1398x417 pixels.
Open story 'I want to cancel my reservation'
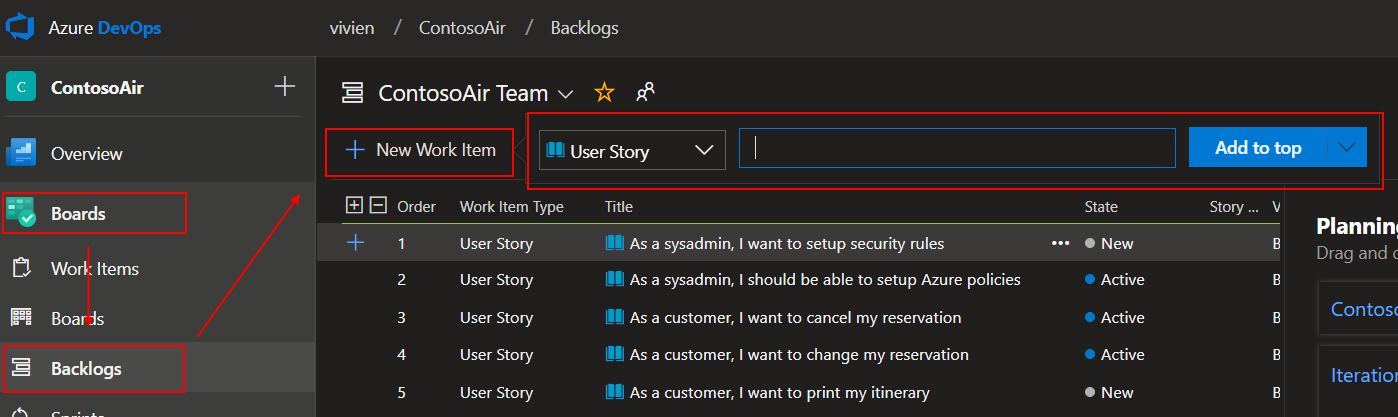(x=796, y=317)
